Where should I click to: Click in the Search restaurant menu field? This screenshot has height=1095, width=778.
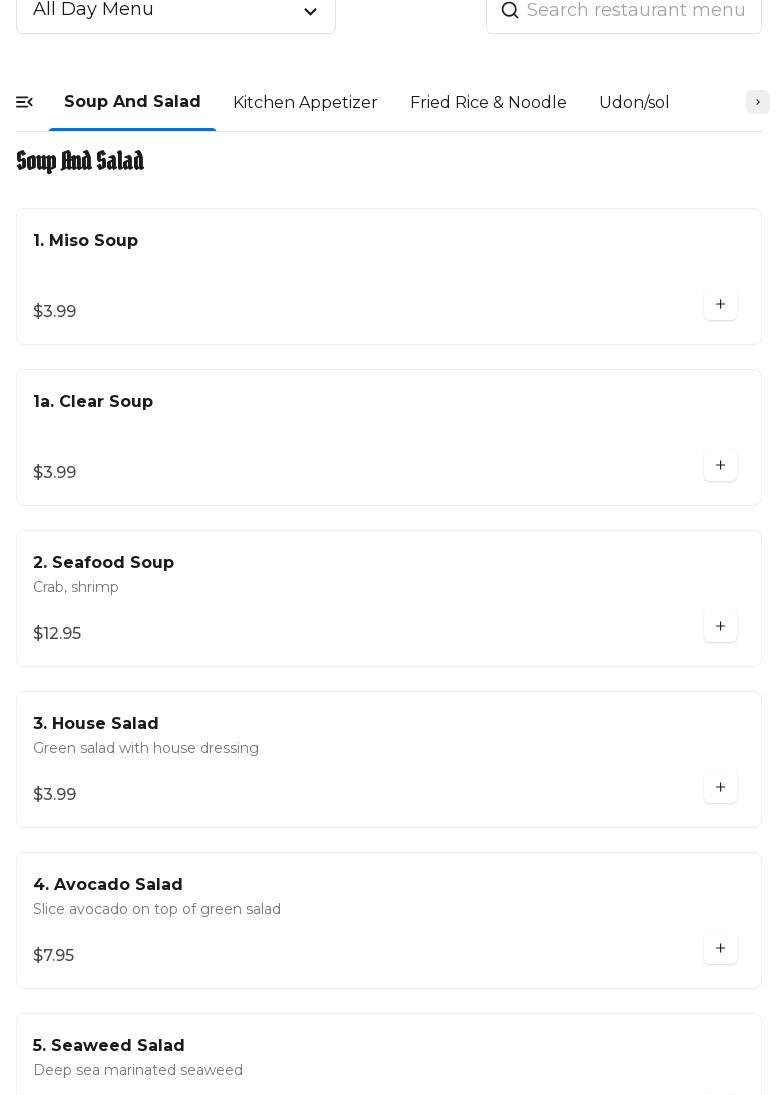coord(624,11)
